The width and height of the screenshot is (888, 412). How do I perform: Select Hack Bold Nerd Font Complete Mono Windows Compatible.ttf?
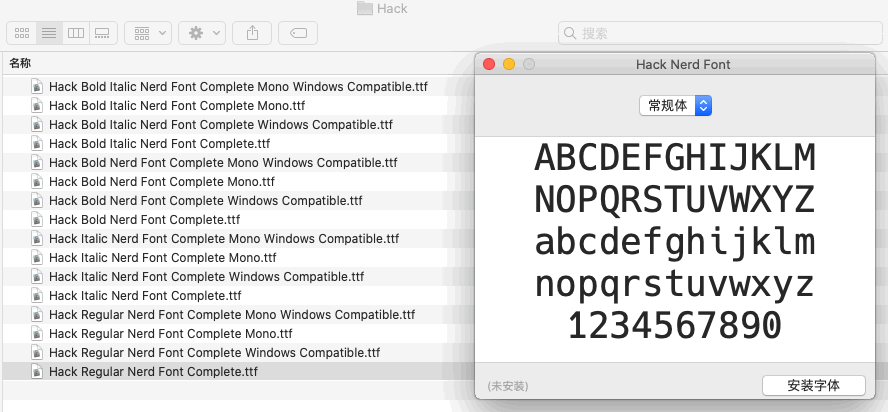pyautogui.click(x=223, y=163)
